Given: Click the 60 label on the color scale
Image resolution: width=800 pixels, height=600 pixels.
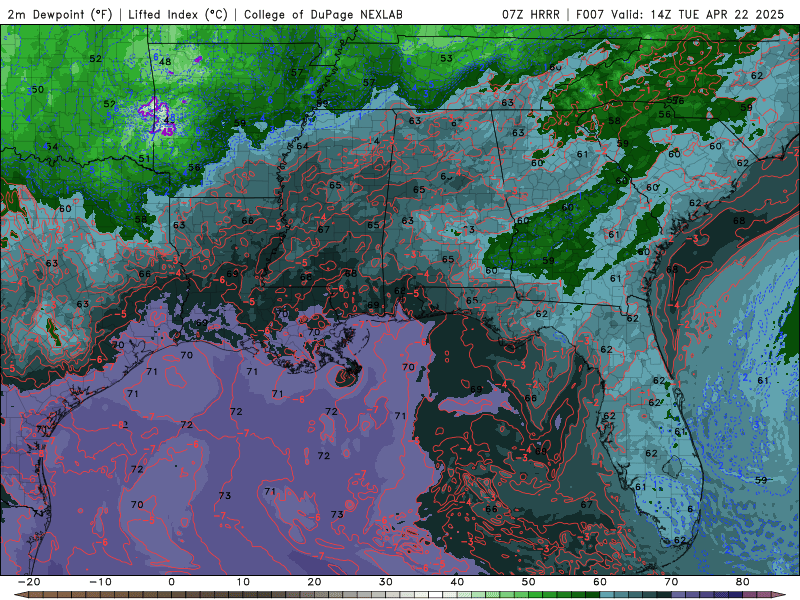Looking at the screenshot, I should click(600, 582).
